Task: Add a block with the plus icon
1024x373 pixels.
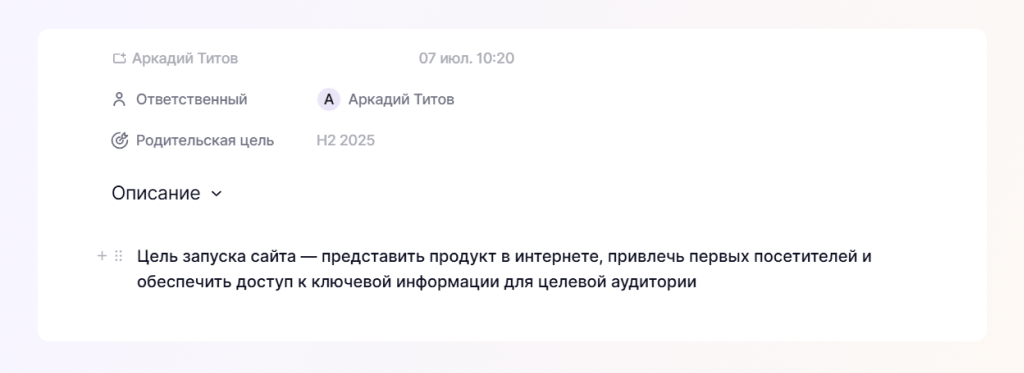Action: [101, 256]
